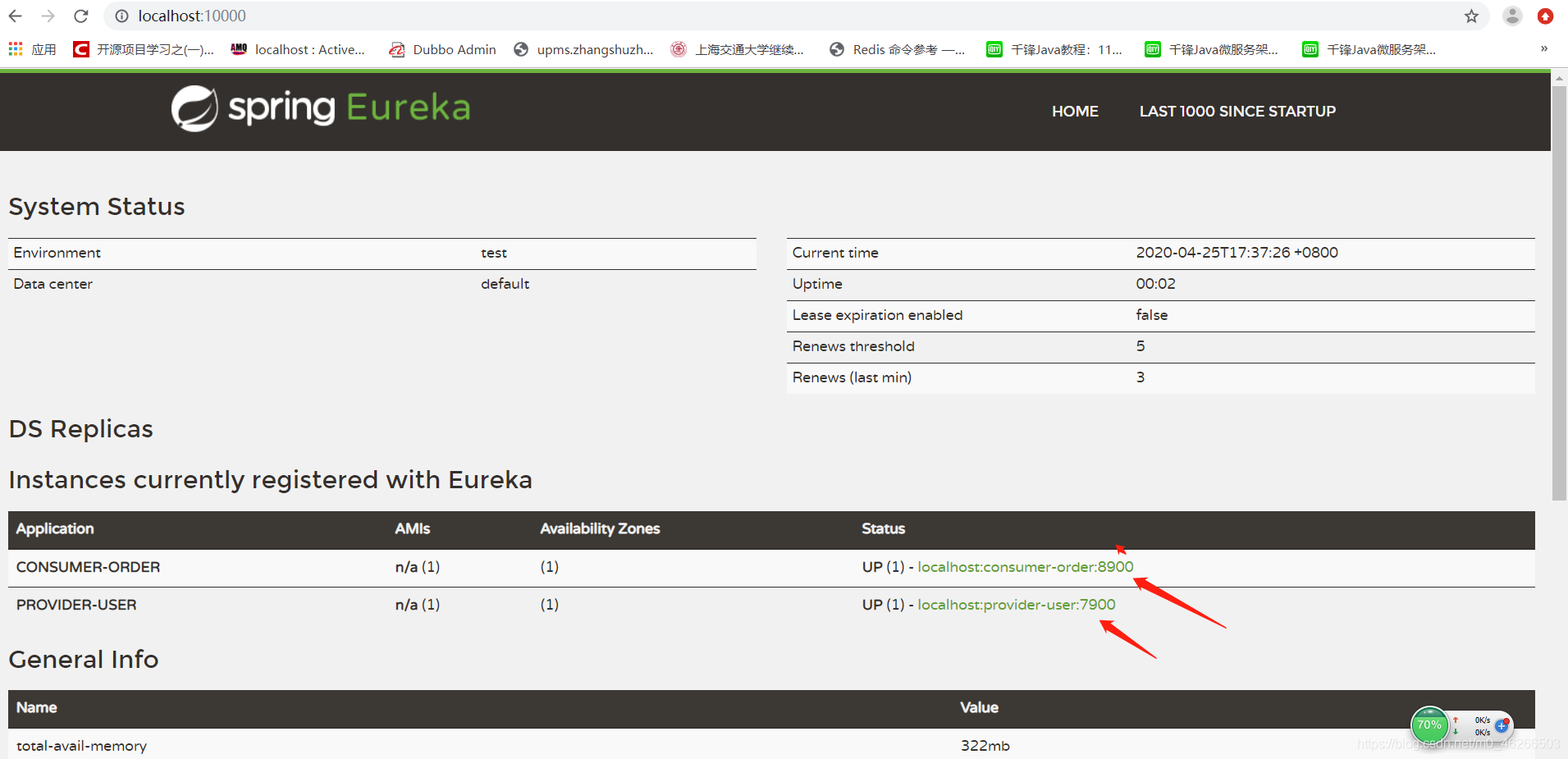Click the blue plus icon on floating widget
Screen dimensions: 1568x759
click(x=1502, y=725)
